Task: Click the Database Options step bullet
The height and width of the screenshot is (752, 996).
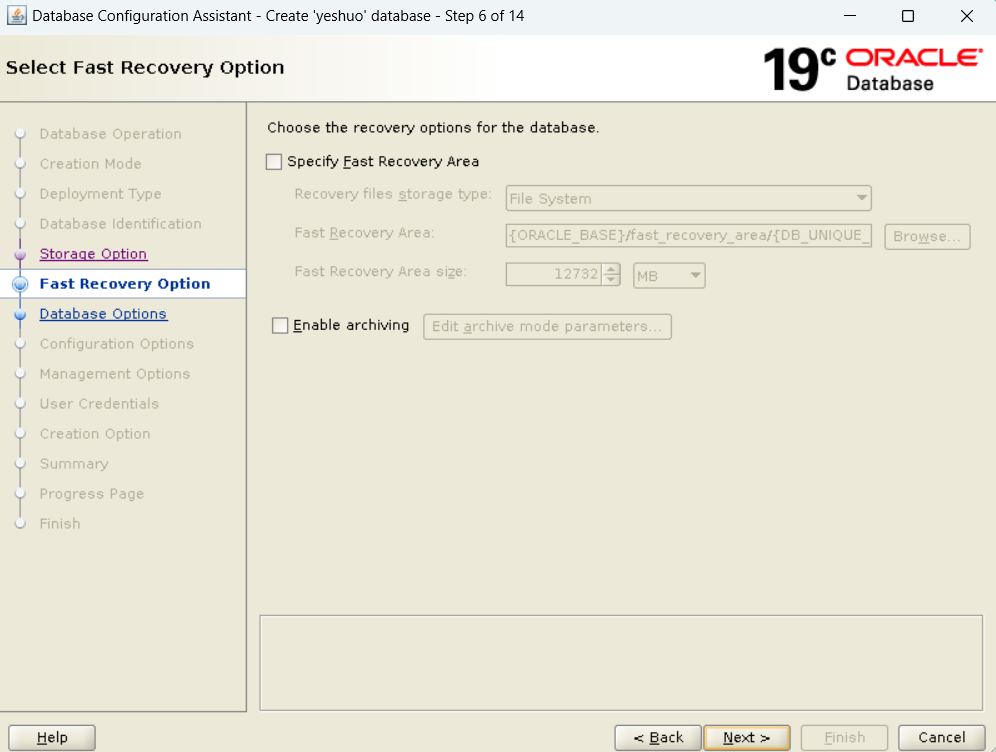Action: (20, 314)
